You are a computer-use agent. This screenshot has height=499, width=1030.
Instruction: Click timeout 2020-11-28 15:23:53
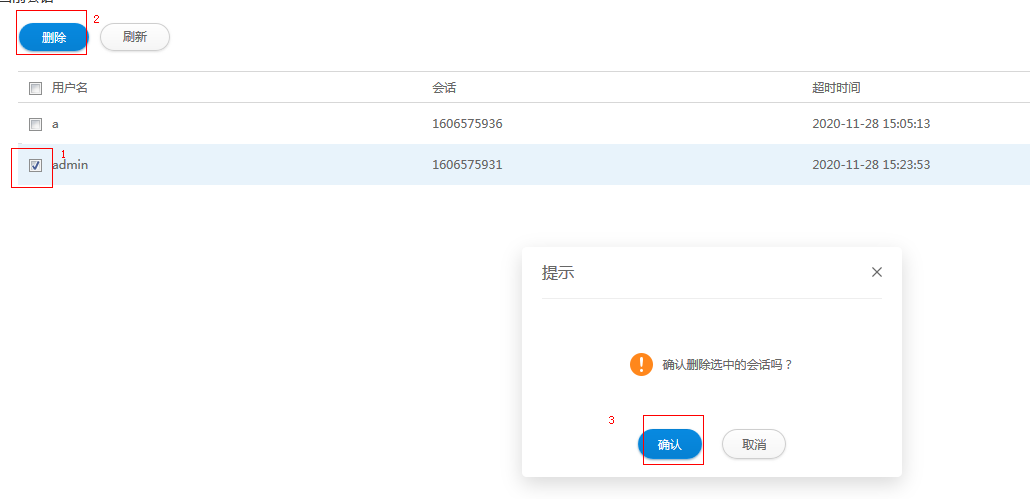click(871, 165)
